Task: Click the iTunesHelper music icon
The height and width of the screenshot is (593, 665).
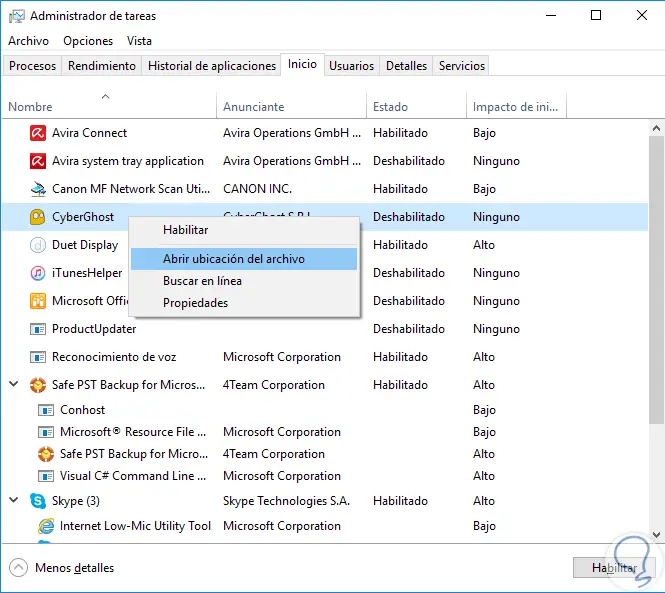Action: coord(38,273)
